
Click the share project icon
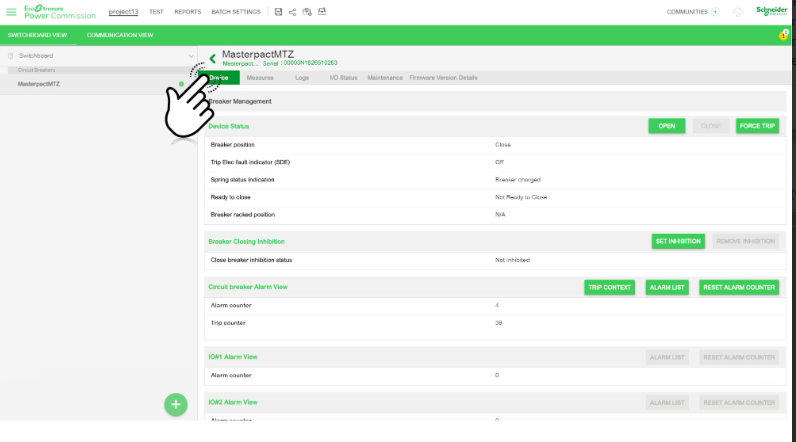(292, 12)
